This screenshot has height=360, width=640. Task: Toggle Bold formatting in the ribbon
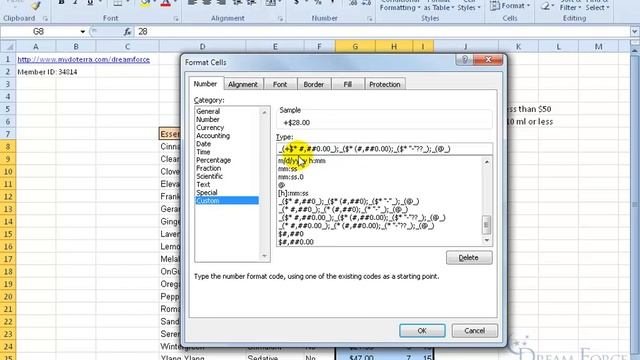[x=61, y=3]
